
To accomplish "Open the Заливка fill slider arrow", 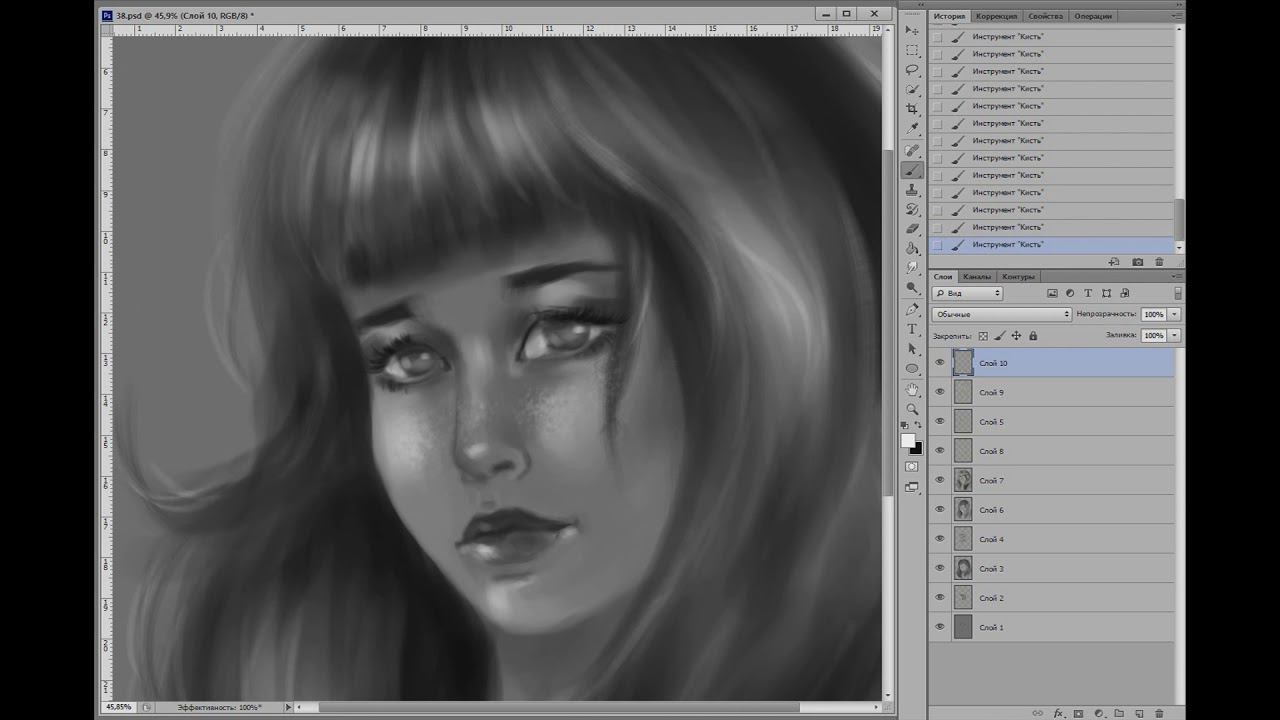I will click(x=1174, y=336).
